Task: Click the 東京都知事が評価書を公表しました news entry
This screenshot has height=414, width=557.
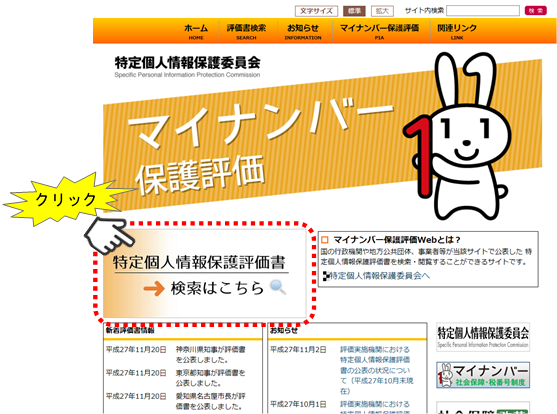Action: click(x=210, y=378)
